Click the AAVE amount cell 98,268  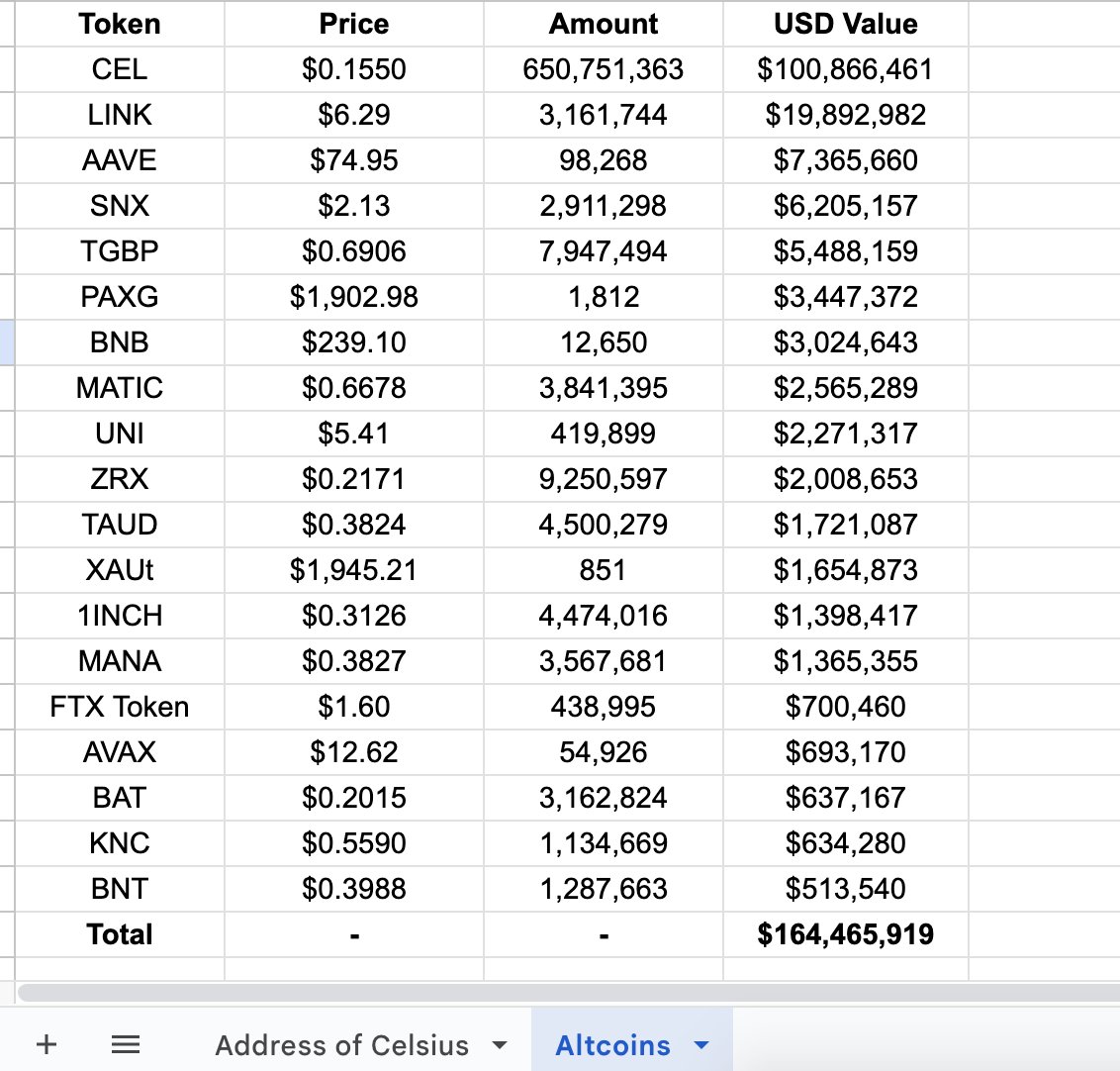click(604, 160)
